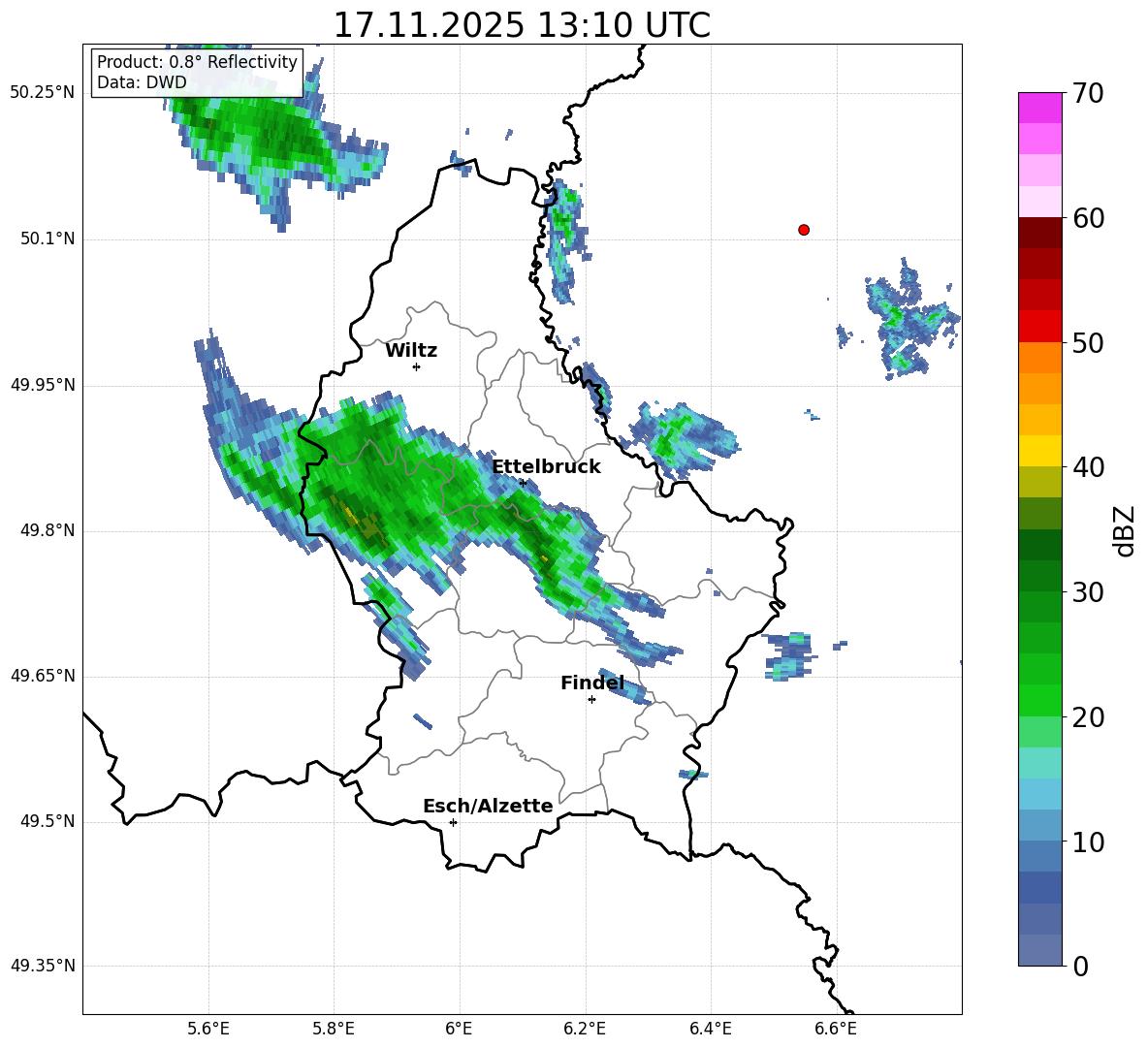Click the 49.5°N latitude label
This screenshot has width=1148, height=1048.
(48, 821)
